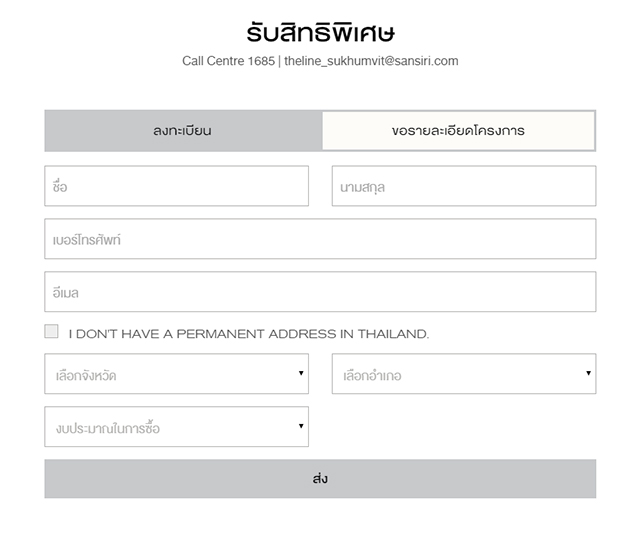This screenshot has width=640, height=539.
Task: Click the รับสิทธิพิเศษ page heading
Action: pyautogui.click(x=320, y=30)
